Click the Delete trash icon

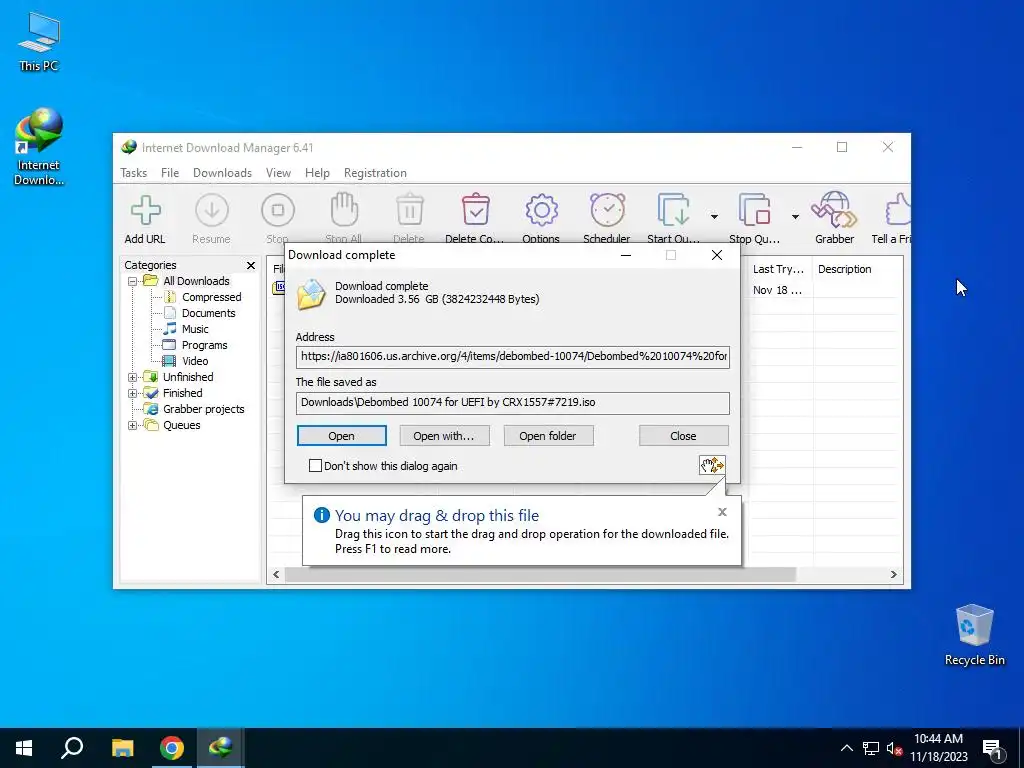[x=409, y=210]
